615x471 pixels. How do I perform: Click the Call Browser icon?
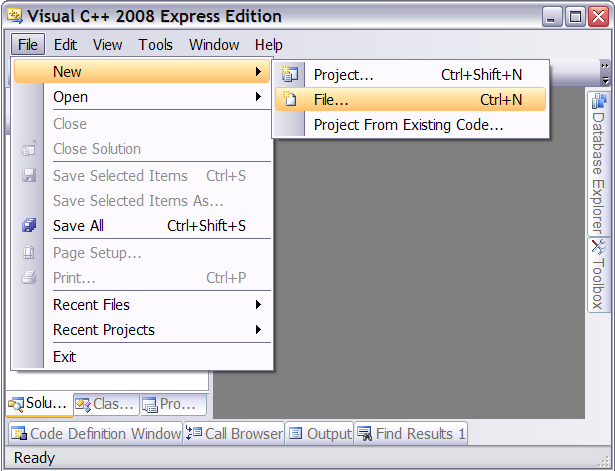click(x=194, y=433)
